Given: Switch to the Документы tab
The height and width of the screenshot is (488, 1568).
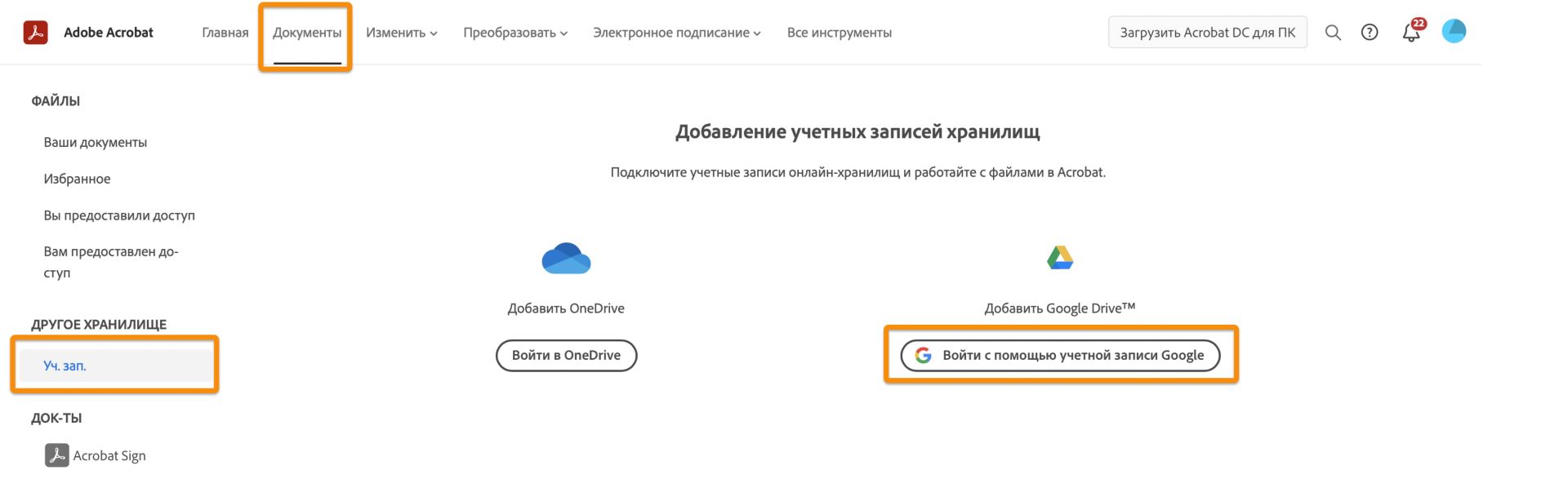Looking at the screenshot, I should click(x=307, y=33).
